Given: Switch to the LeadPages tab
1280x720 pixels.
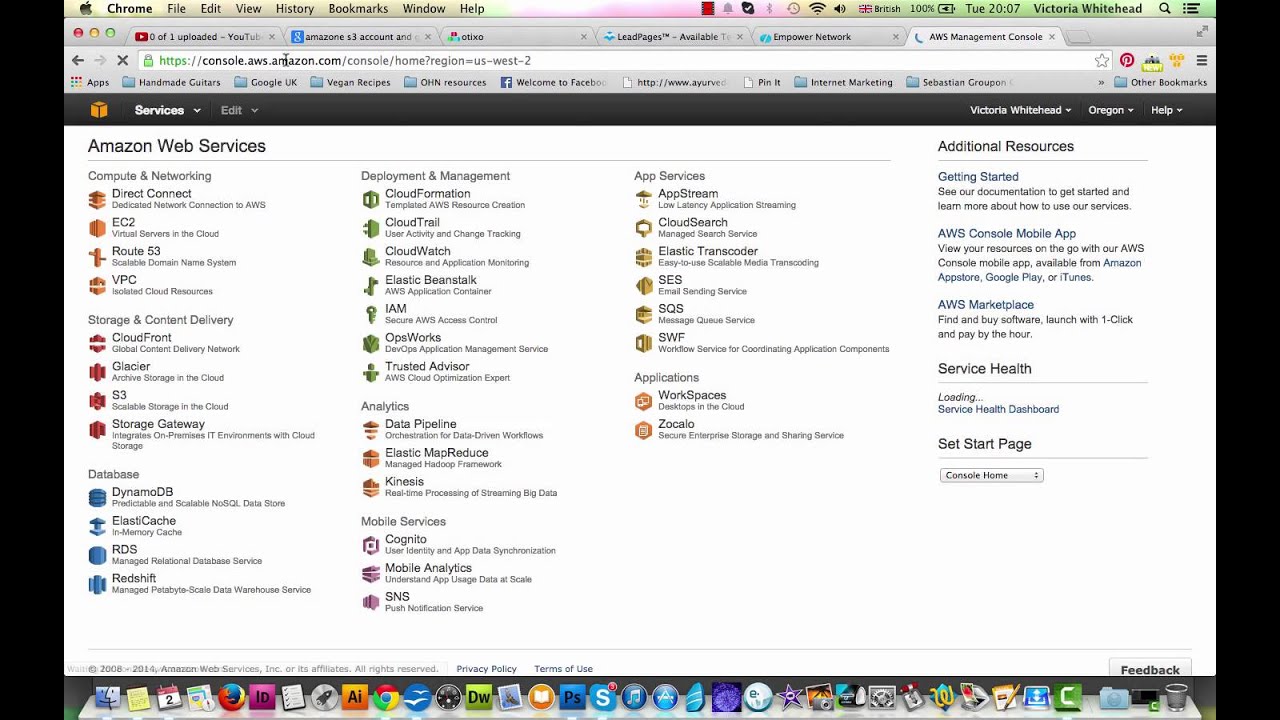Looking at the screenshot, I should [x=671, y=37].
